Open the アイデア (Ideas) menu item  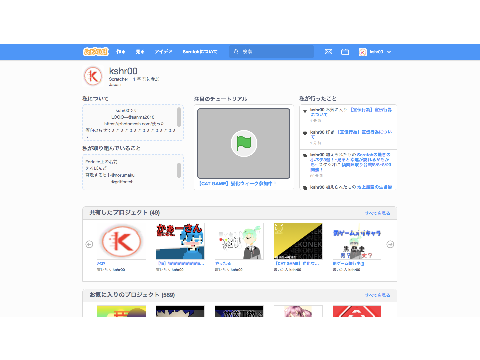coord(163,52)
